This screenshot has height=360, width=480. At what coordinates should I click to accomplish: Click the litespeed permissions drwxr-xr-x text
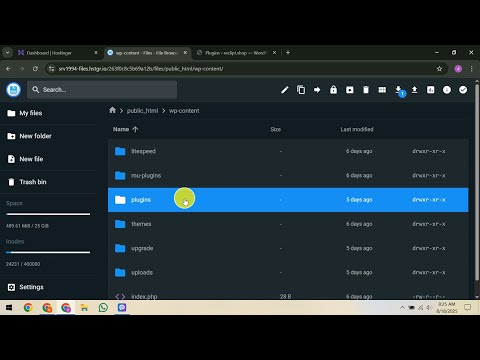pos(429,151)
